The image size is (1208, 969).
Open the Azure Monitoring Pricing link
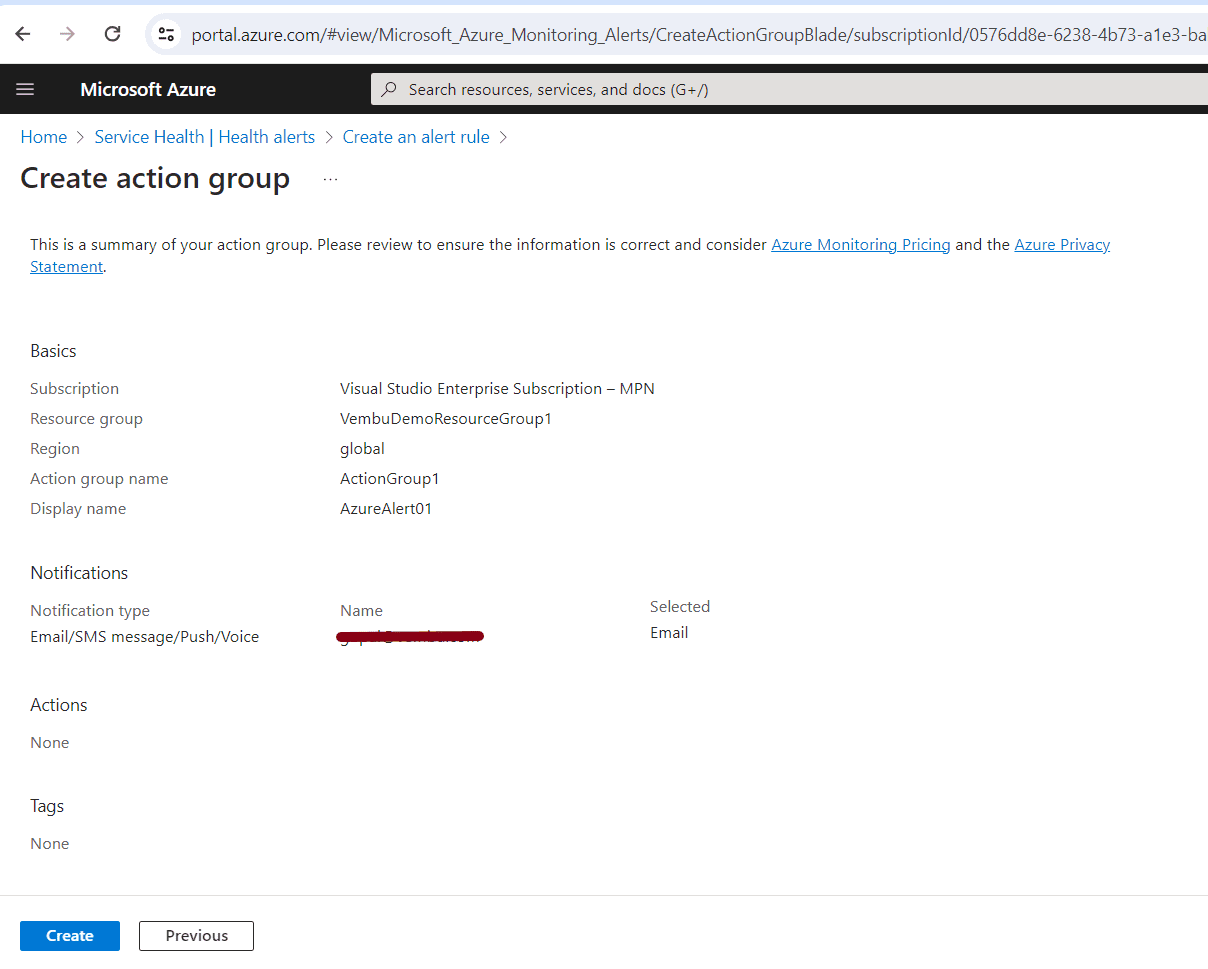(861, 244)
